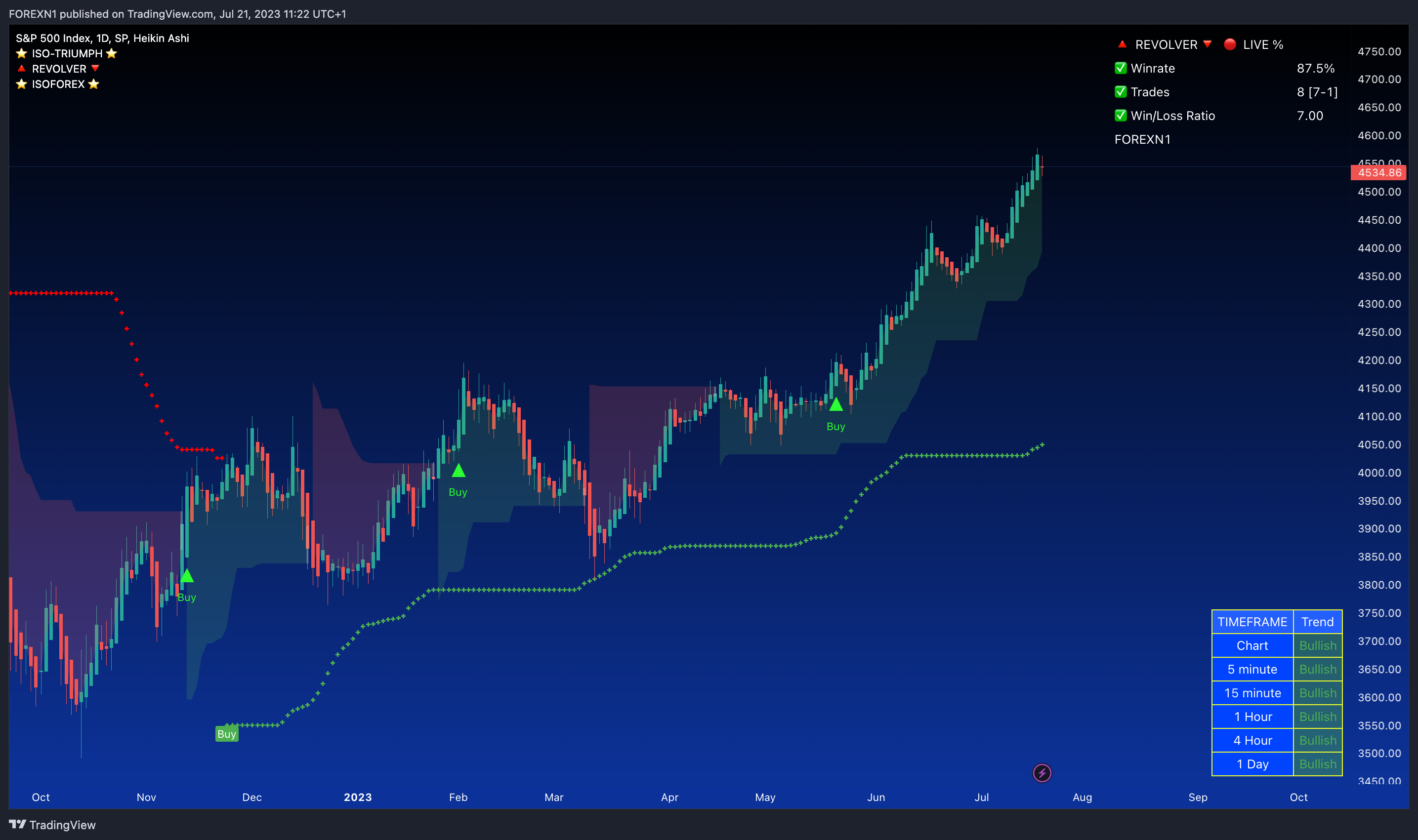This screenshot has height=840, width=1418.
Task: Click the published-on TradingView.com header text
Action: (x=177, y=14)
